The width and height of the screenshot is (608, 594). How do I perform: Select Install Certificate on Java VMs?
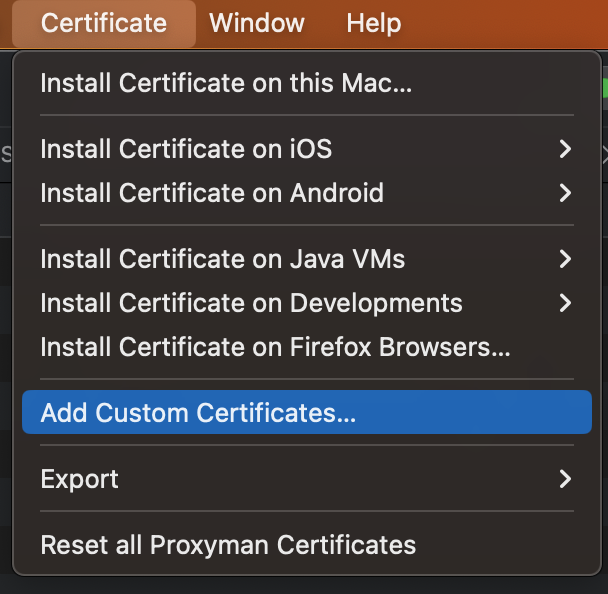click(x=223, y=259)
